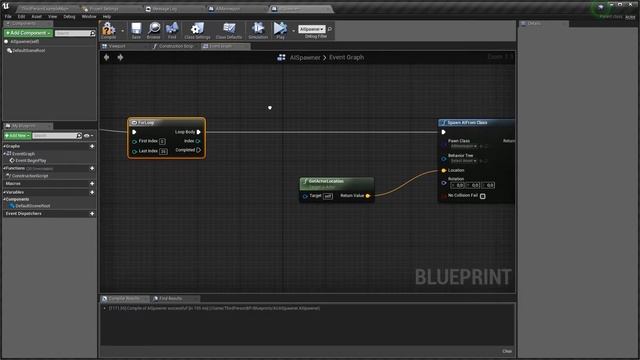
Task: Click Clear in the Compiler Results panel
Action: (x=507, y=351)
